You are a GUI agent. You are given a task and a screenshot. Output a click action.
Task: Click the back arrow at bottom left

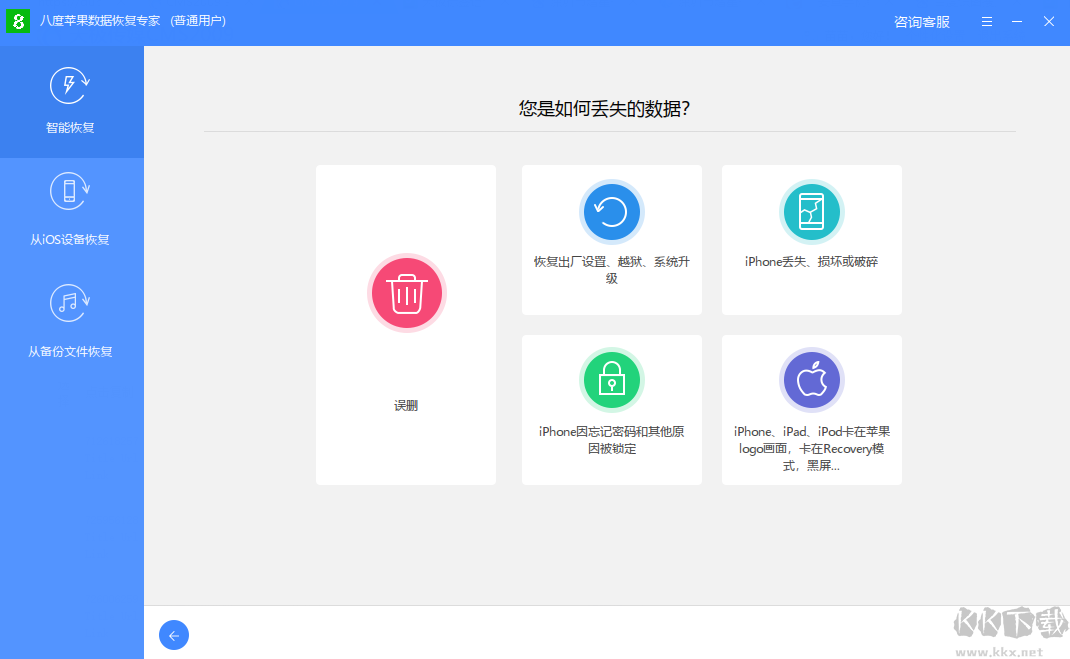pos(174,635)
